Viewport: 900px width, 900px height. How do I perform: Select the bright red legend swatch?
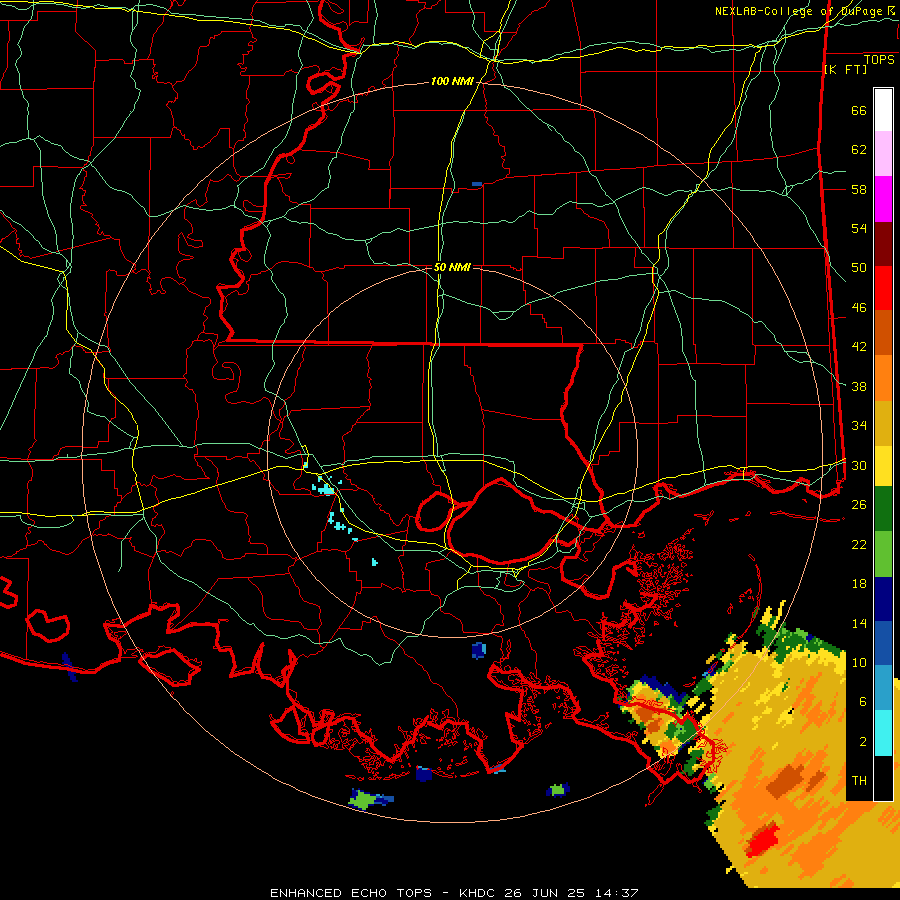883,288
